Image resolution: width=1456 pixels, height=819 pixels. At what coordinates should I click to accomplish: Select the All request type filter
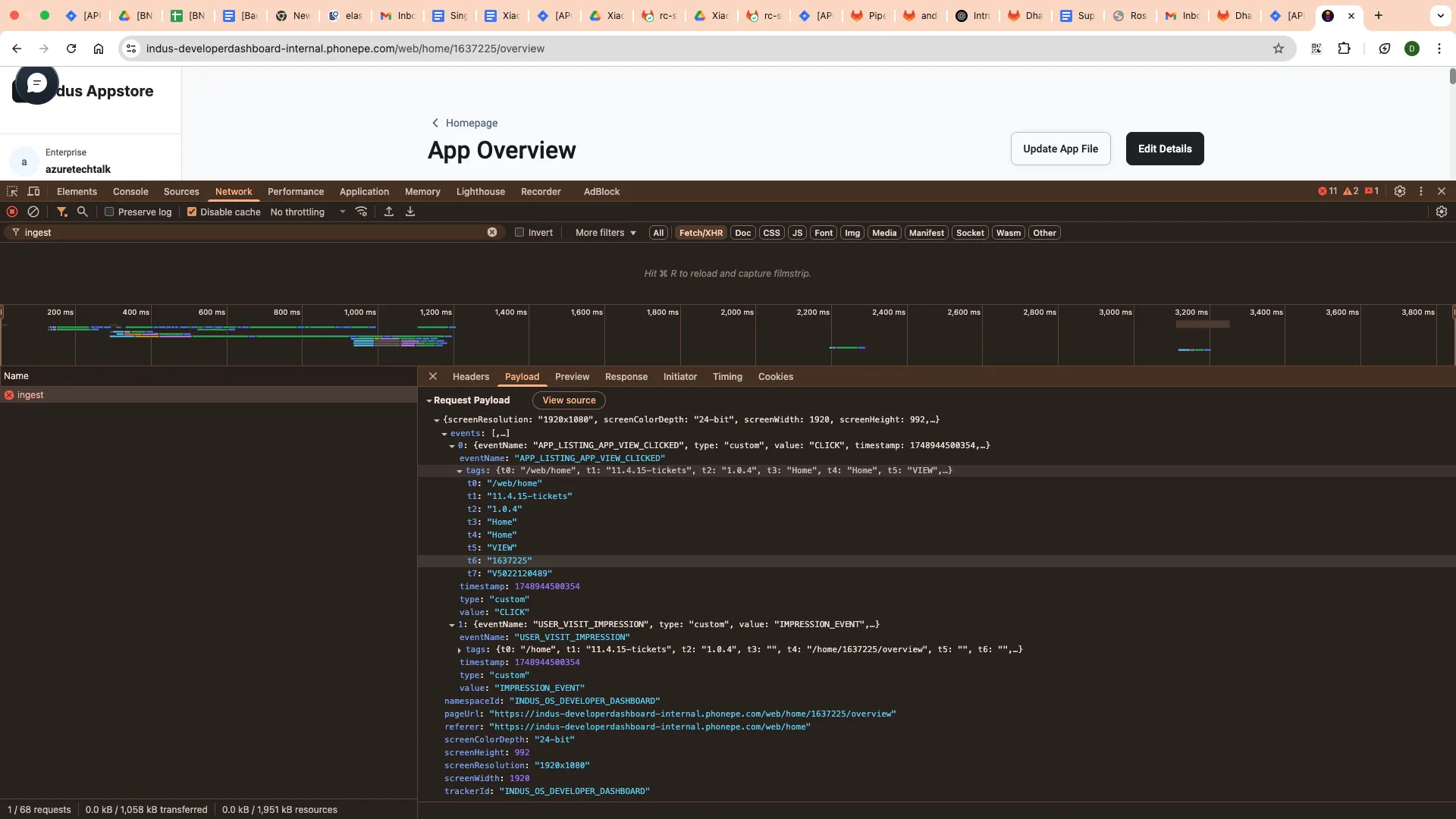click(658, 233)
